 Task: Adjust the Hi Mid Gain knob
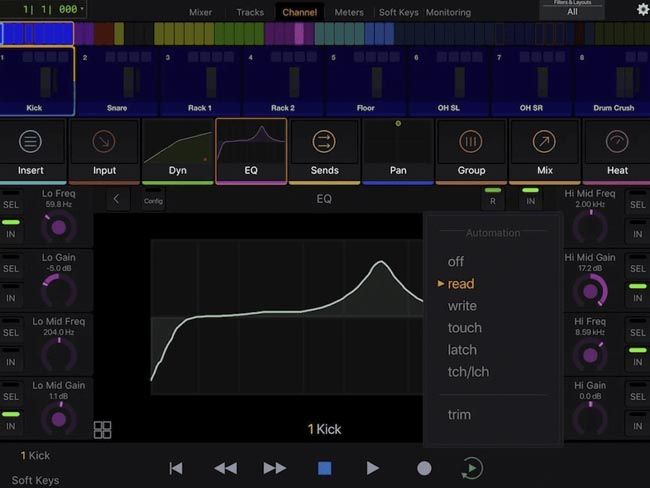click(x=590, y=291)
